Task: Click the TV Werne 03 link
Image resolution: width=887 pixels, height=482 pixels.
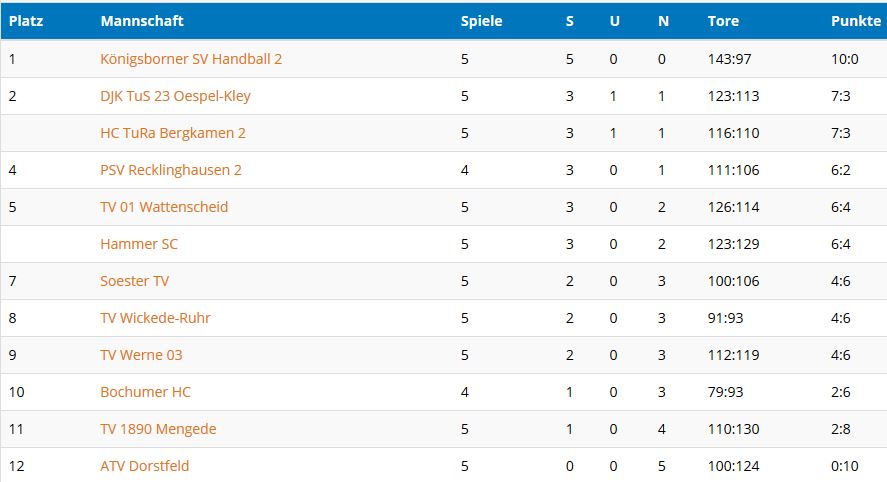Action: [x=141, y=355]
